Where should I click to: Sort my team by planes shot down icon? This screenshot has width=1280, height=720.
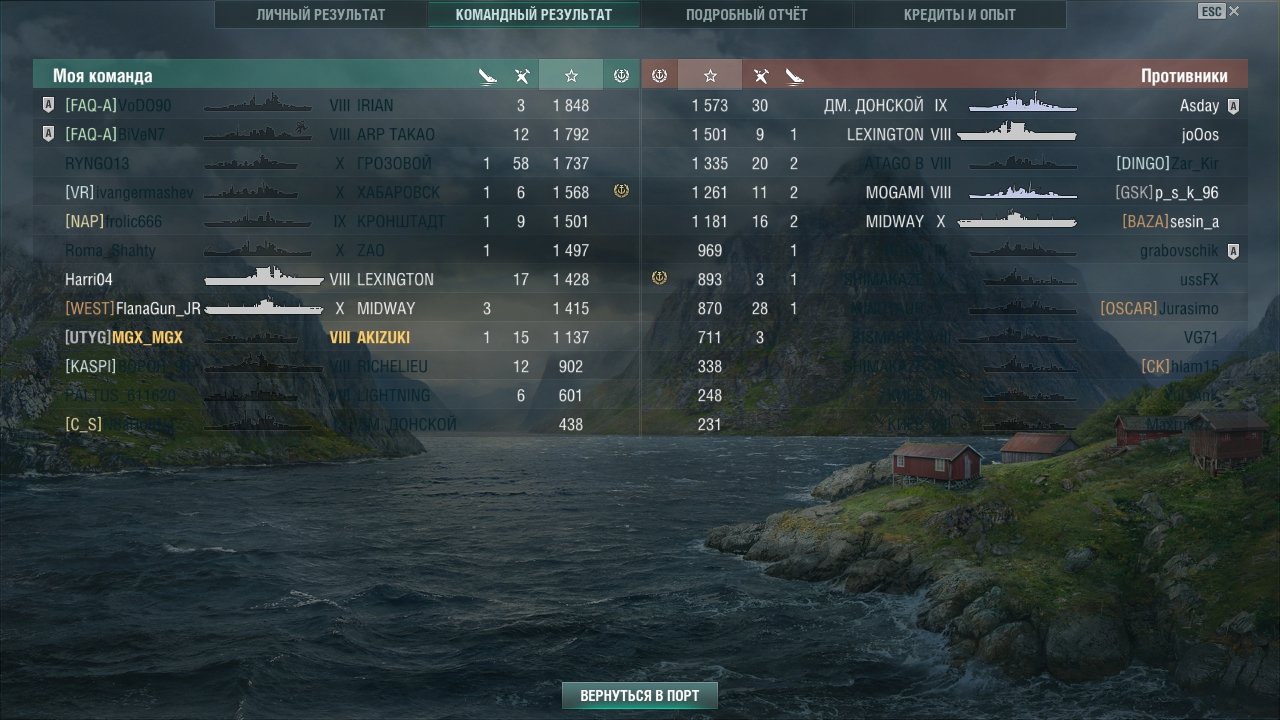pos(521,75)
